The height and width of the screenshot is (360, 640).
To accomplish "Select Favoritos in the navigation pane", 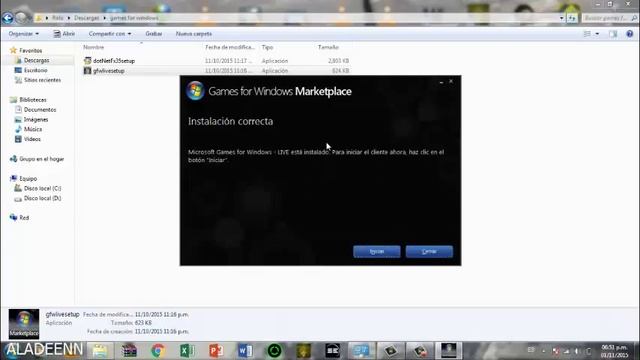I will point(30,51).
